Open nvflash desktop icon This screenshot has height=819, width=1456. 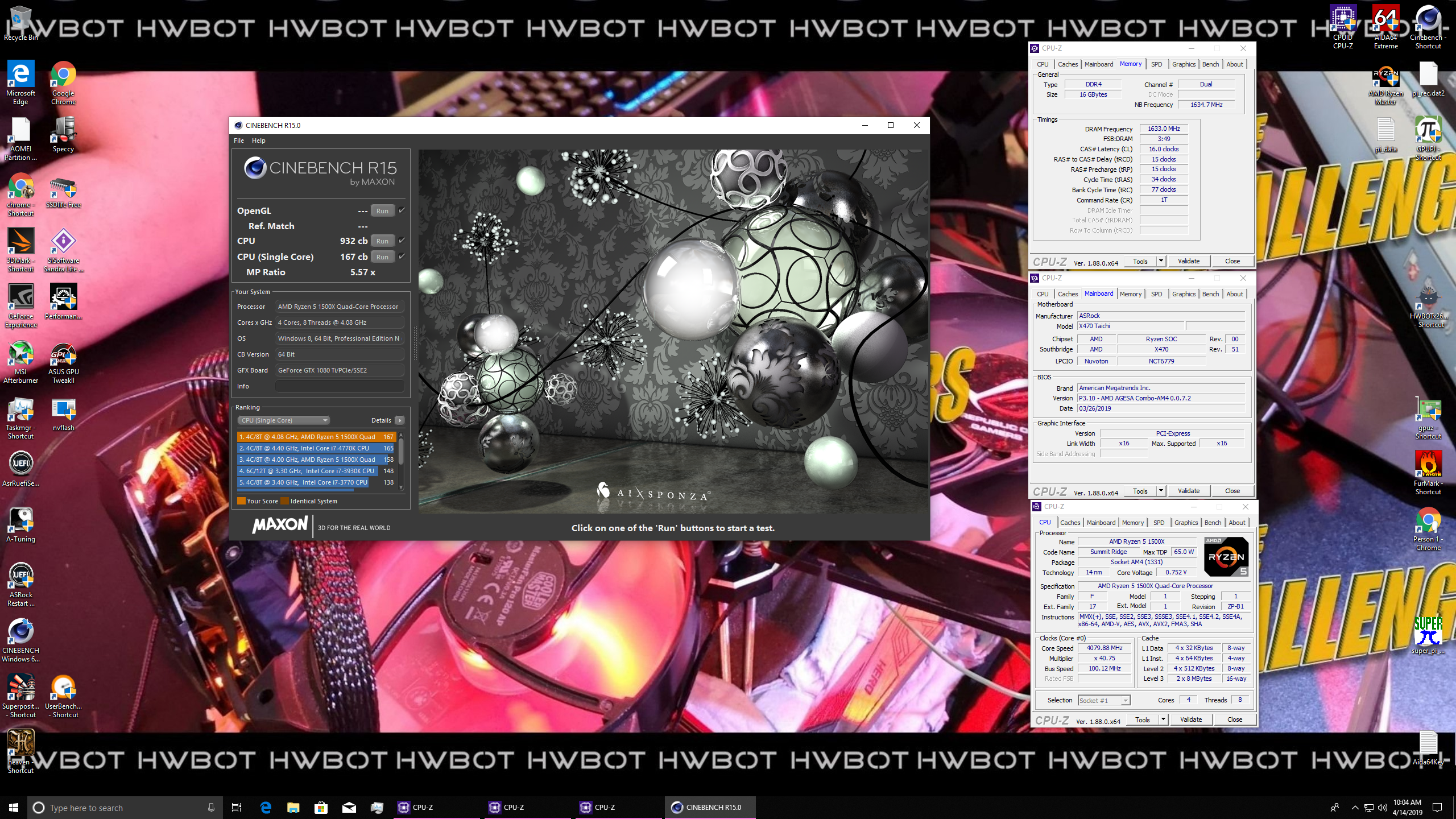point(63,415)
